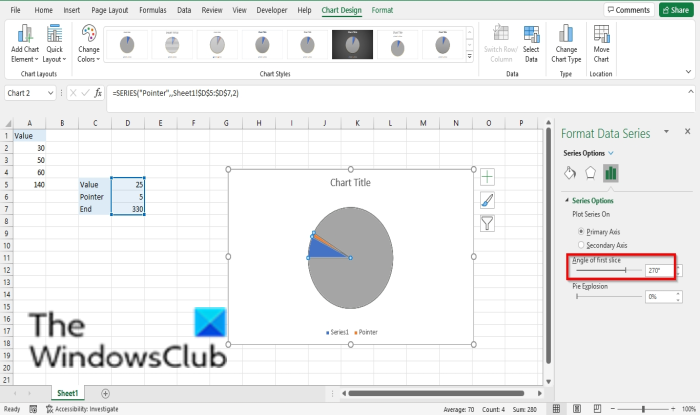Open Format Data Series pane options arrow
700x415 pixels.
tap(666, 131)
